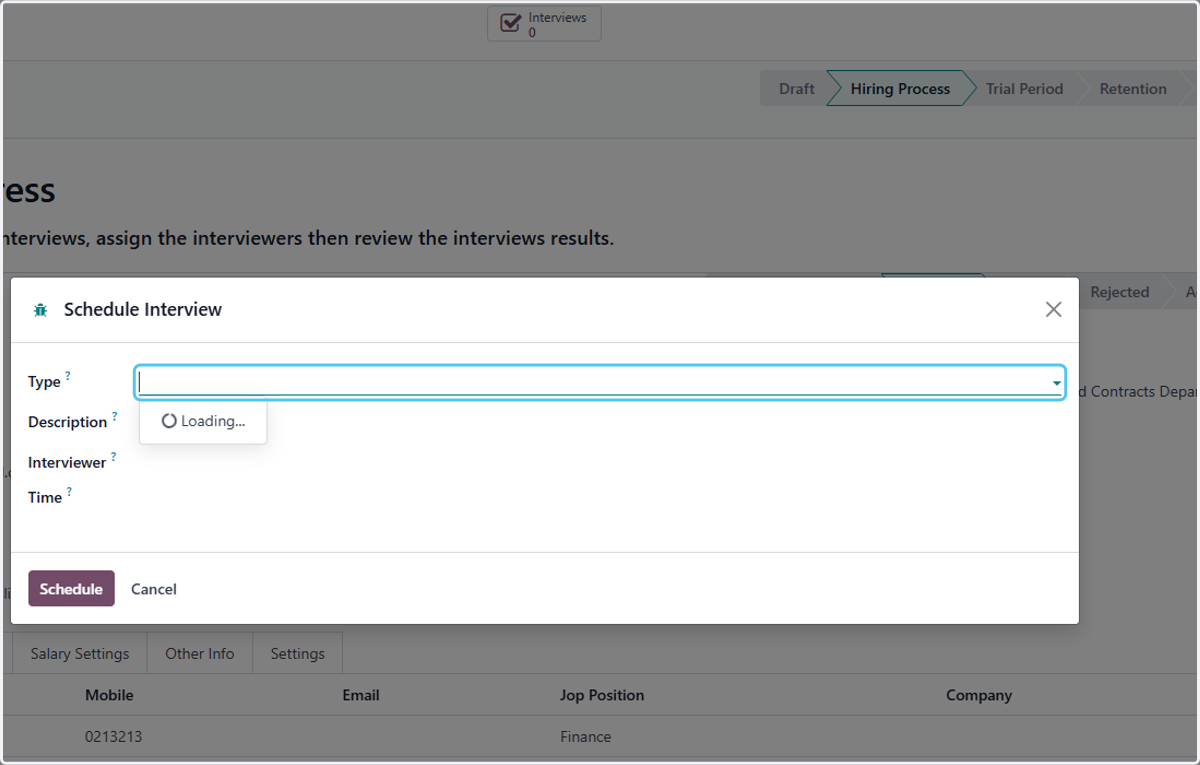This screenshot has width=1200, height=765.
Task: Close the Schedule Interview dialog
Action: coord(1053,310)
